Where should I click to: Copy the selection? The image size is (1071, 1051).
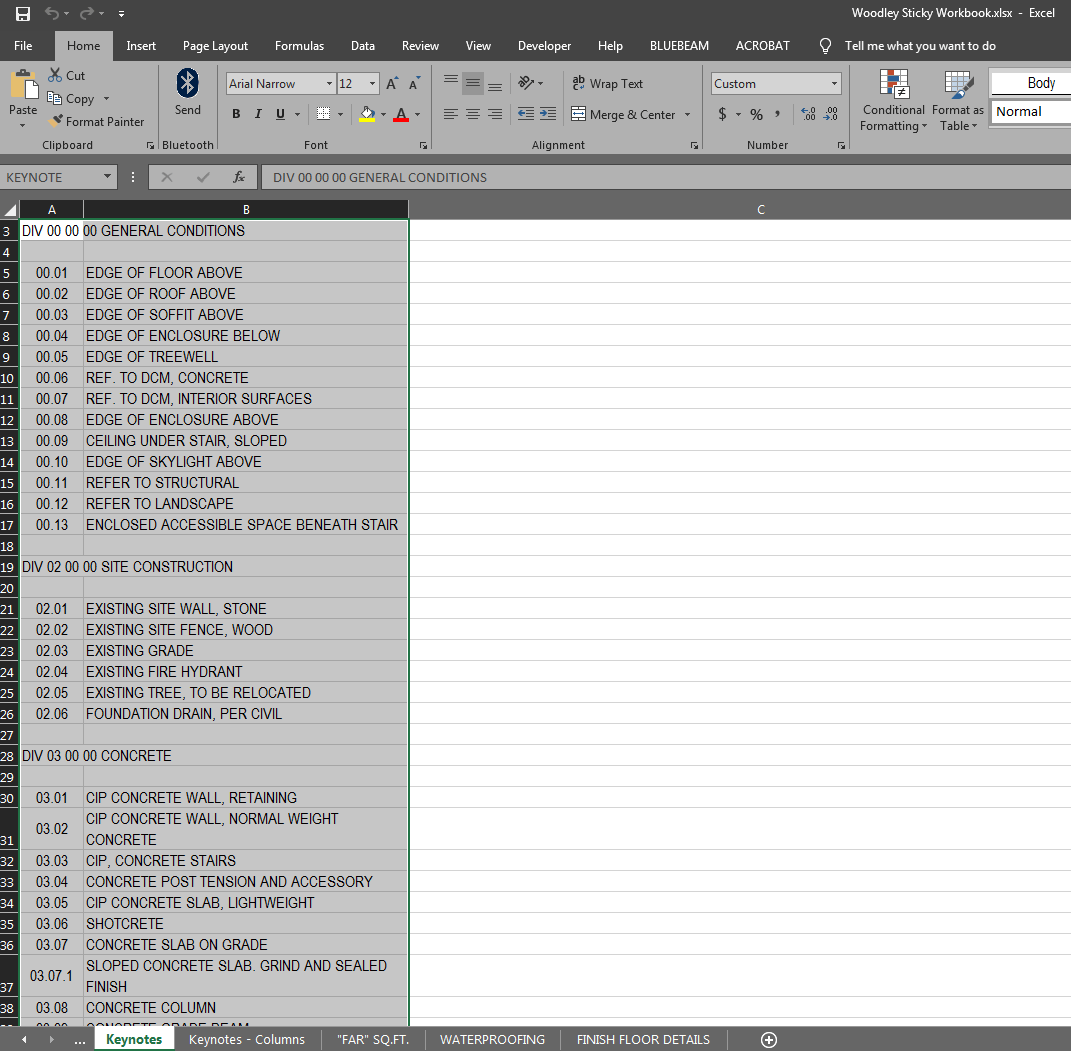(x=70, y=99)
